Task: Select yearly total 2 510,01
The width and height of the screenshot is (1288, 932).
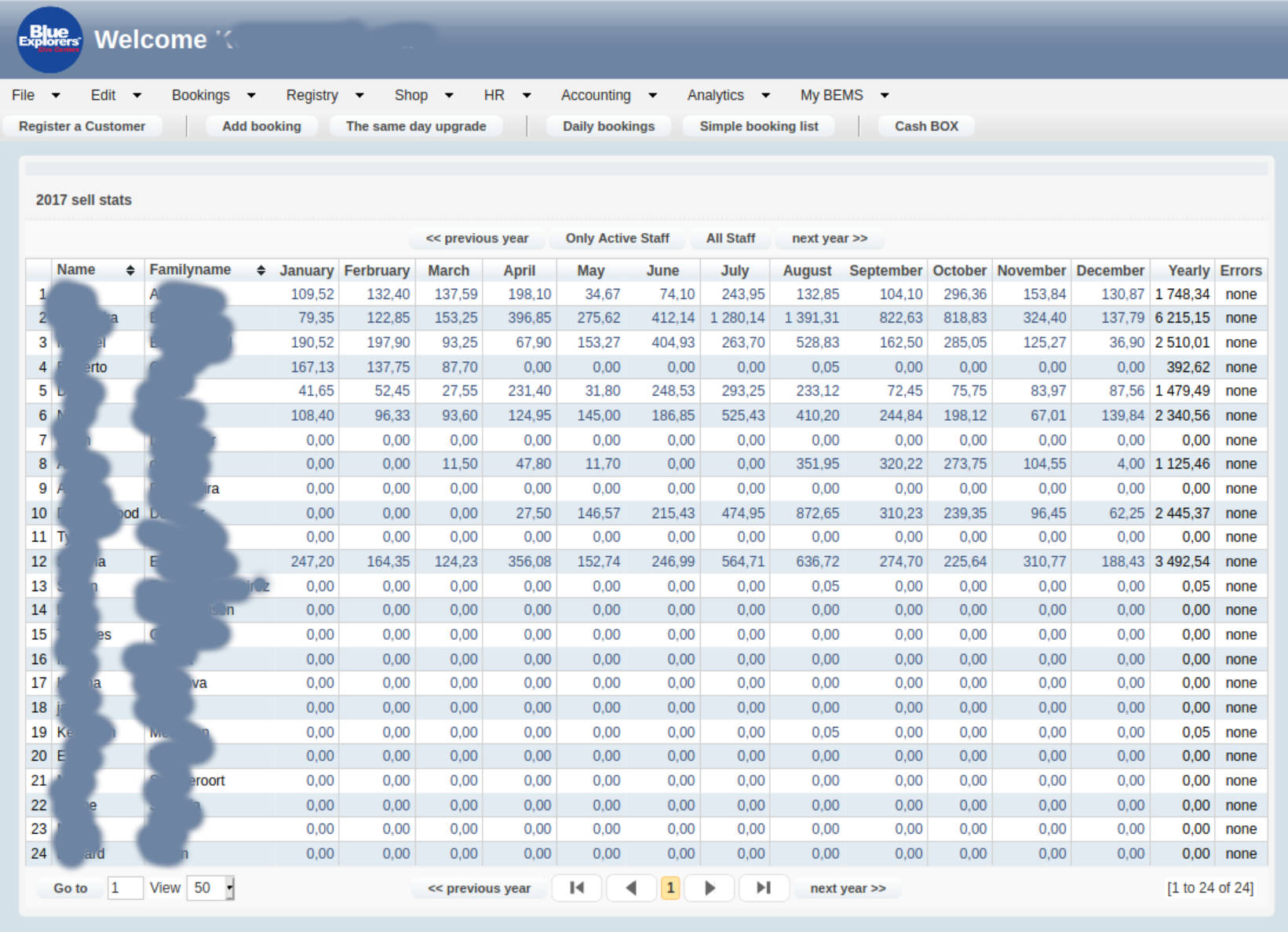Action: pos(1182,342)
